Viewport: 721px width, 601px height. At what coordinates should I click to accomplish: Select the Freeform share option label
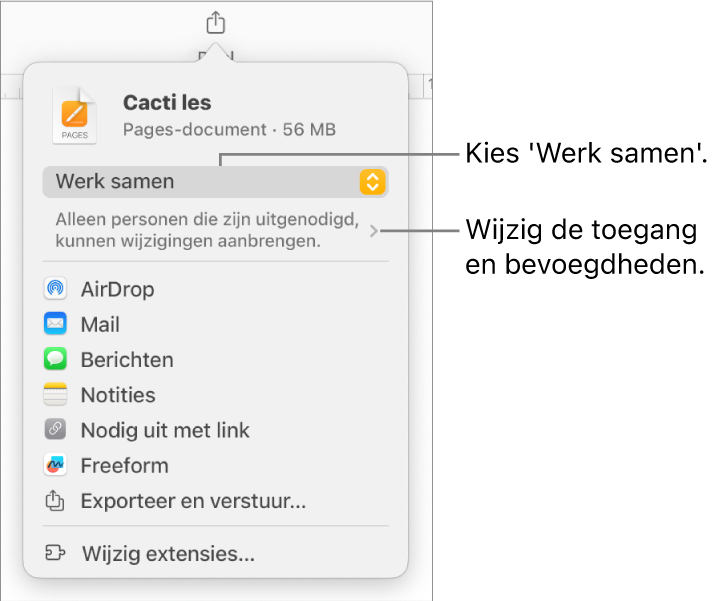pyautogui.click(x=124, y=466)
